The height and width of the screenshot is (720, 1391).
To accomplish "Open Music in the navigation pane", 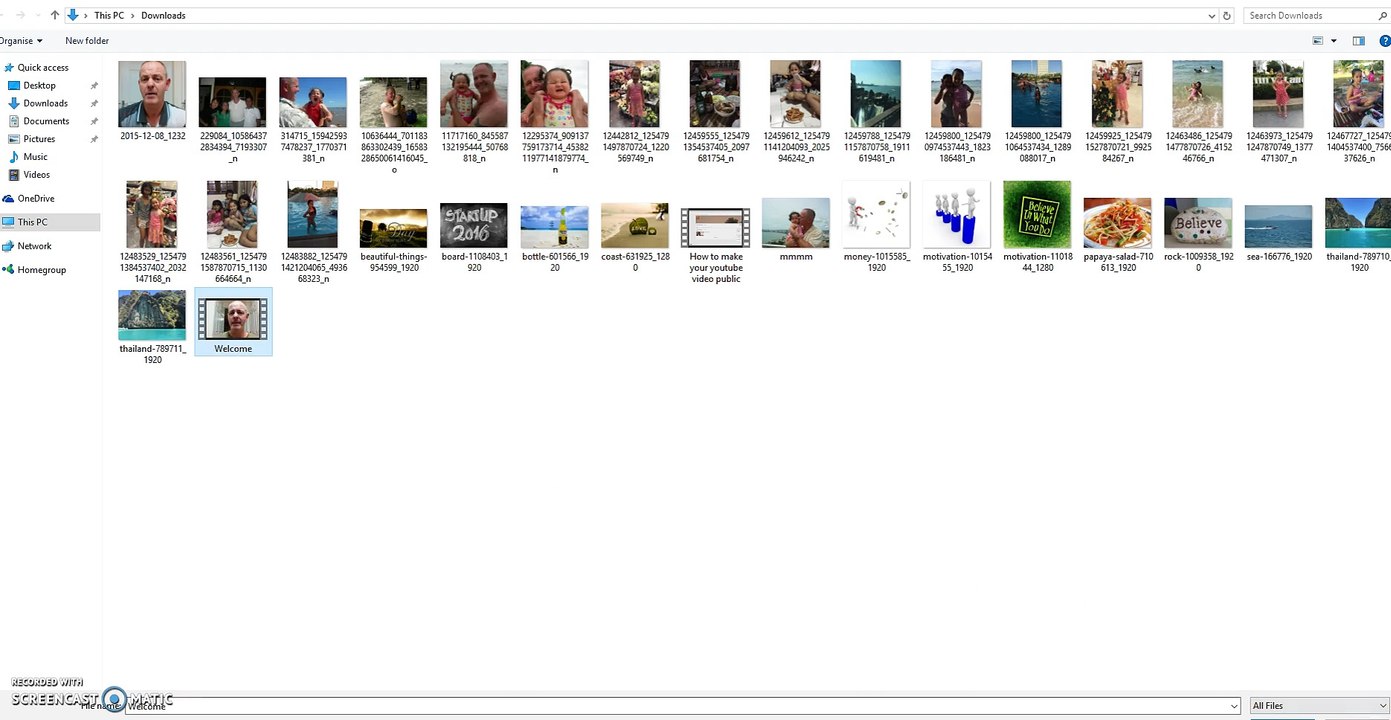I will (x=35, y=157).
